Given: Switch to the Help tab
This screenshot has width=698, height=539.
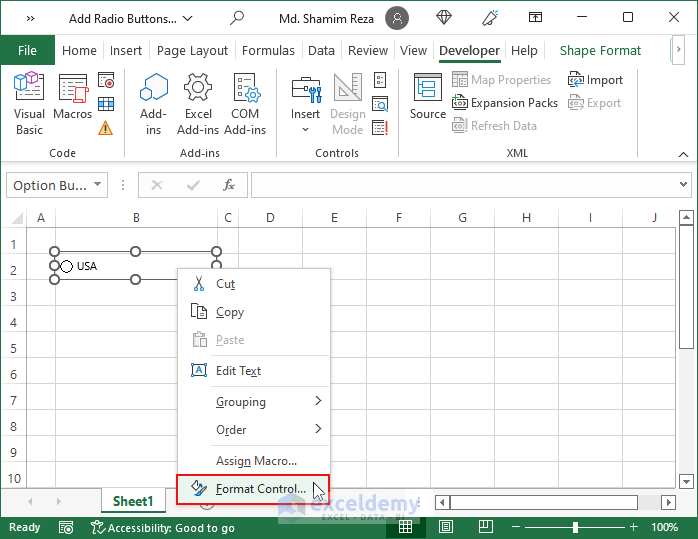Looking at the screenshot, I should (524, 50).
